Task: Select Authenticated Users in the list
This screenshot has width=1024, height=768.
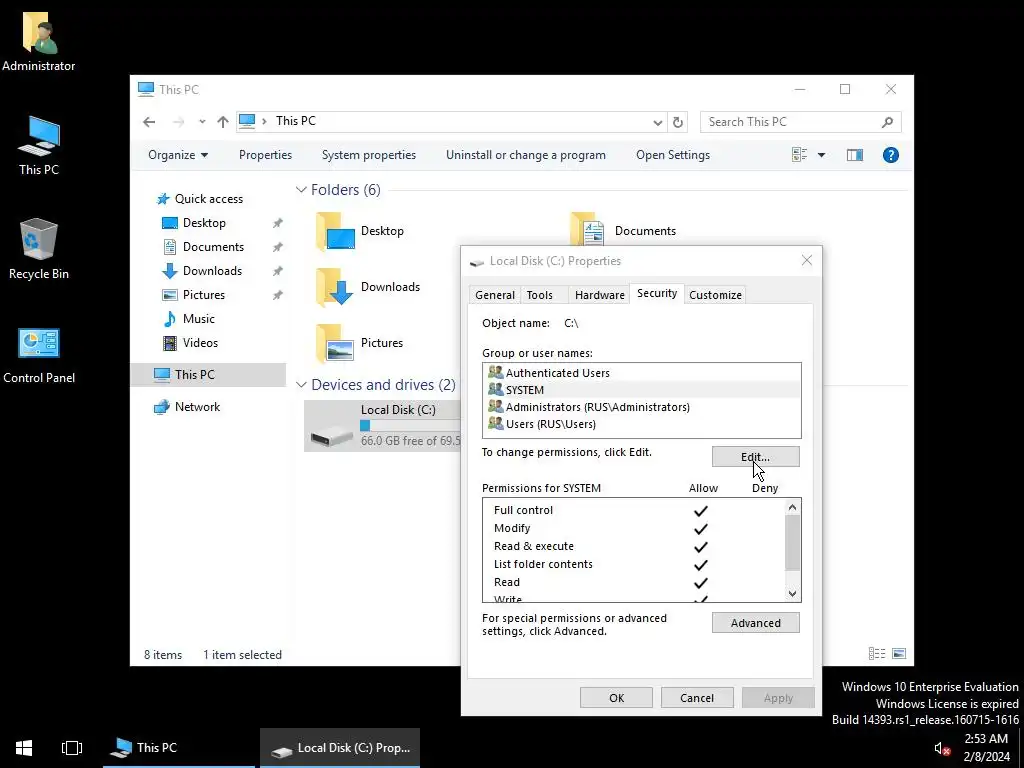Action: (x=641, y=373)
